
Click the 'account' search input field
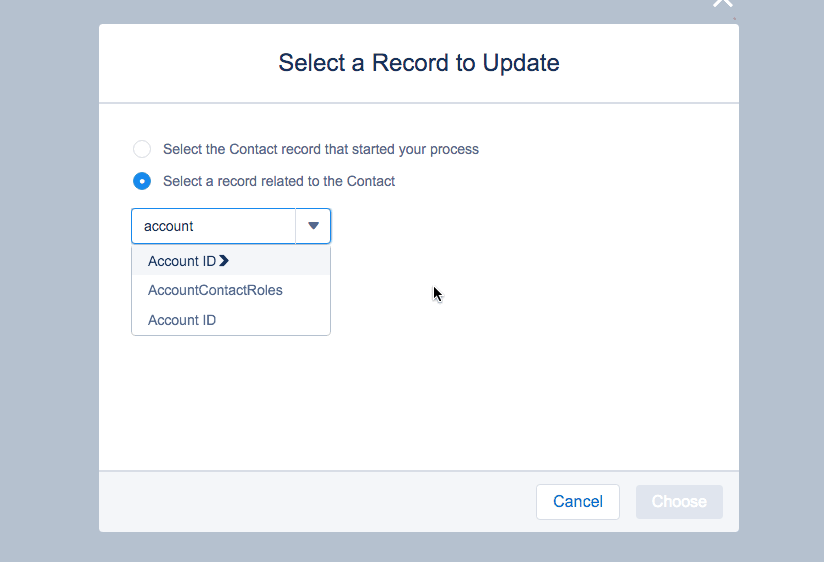(213, 226)
